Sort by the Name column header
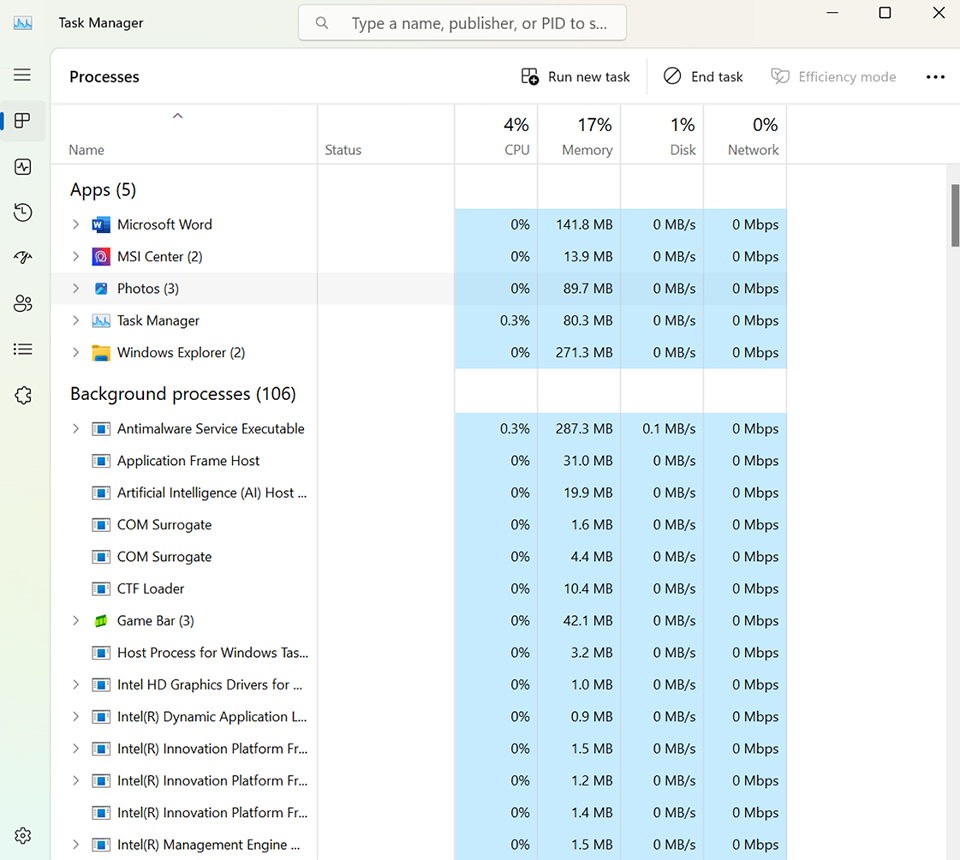 (184, 135)
